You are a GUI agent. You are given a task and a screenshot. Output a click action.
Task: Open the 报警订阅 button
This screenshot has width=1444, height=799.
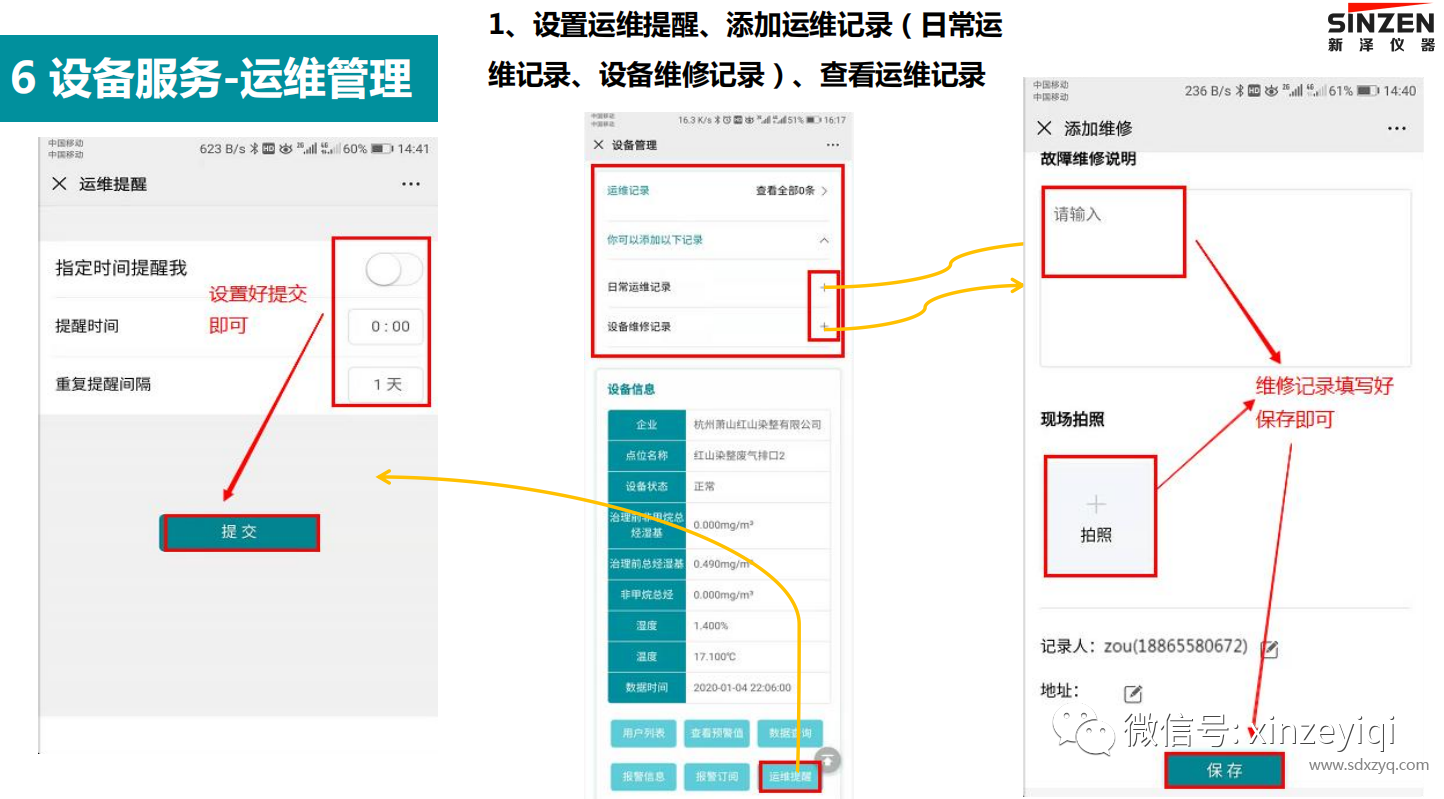click(717, 777)
